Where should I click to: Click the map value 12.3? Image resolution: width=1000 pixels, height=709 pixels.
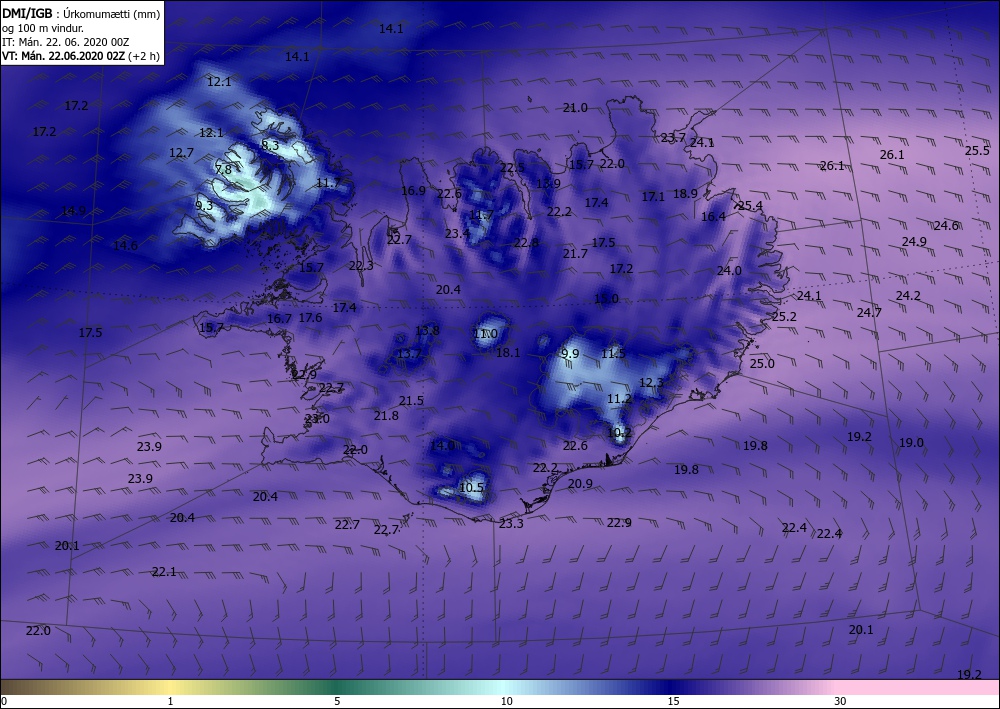pyautogui.click(x=651, y=383)
